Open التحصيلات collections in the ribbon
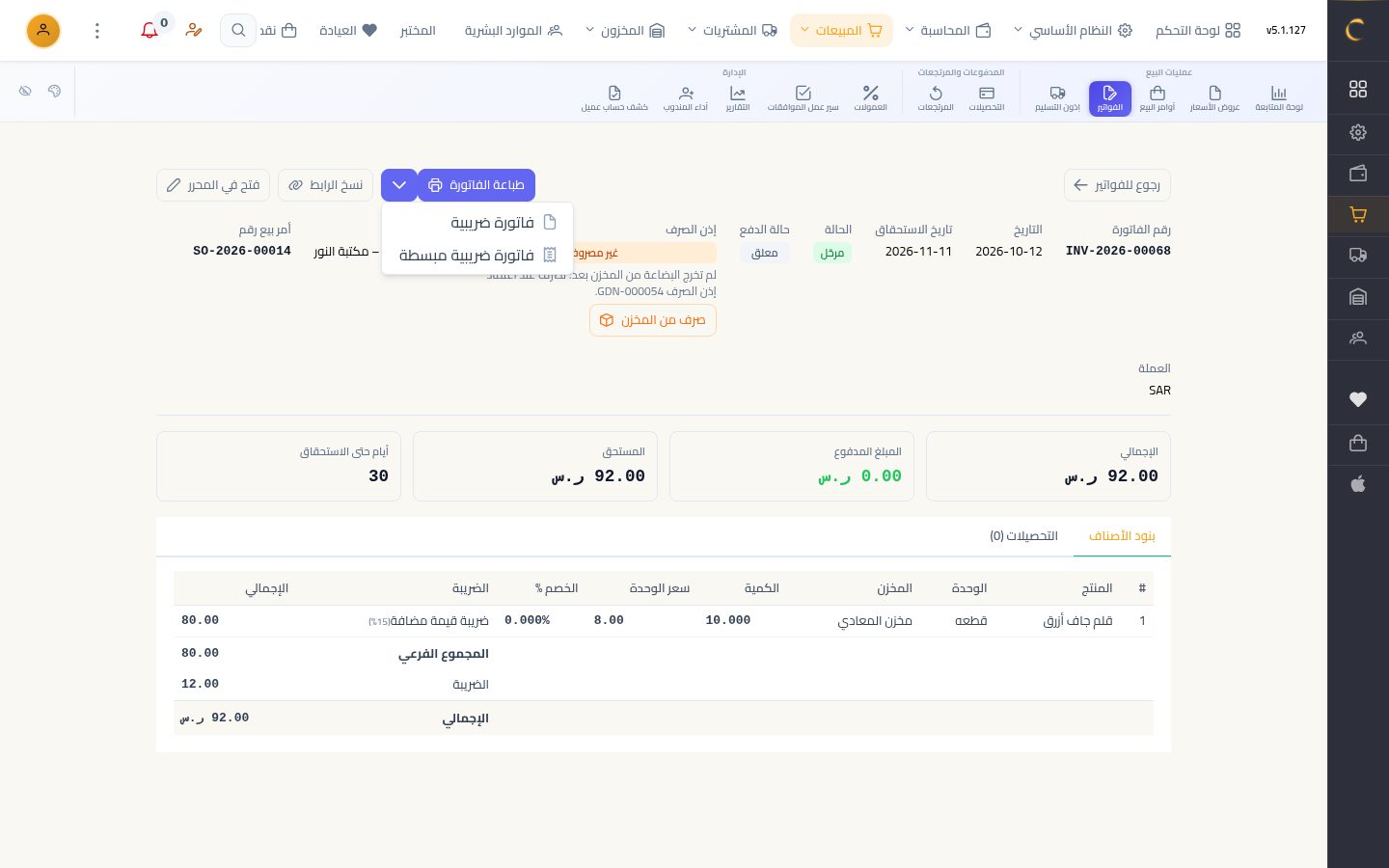This screenshot has width=1389, height=868. 987,97
